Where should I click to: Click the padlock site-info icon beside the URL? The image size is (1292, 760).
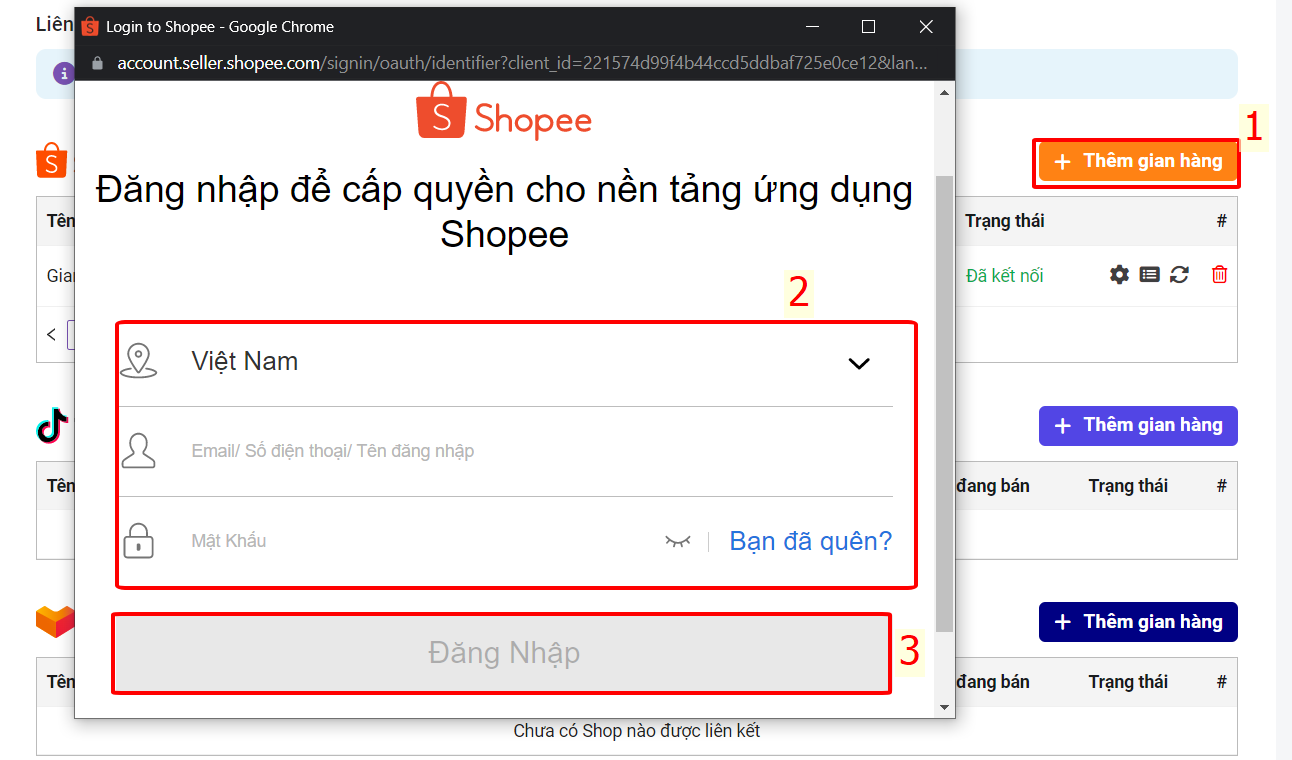pos(97,63)
